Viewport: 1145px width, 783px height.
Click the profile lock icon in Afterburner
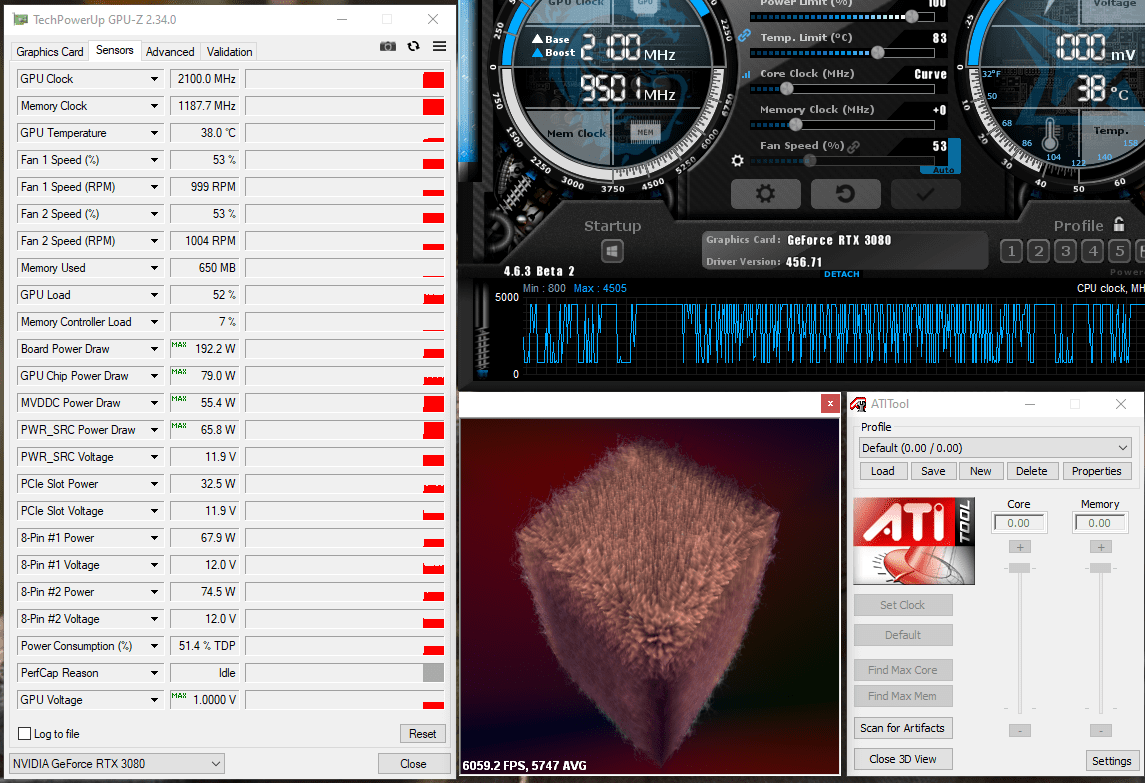point(1119,224)
